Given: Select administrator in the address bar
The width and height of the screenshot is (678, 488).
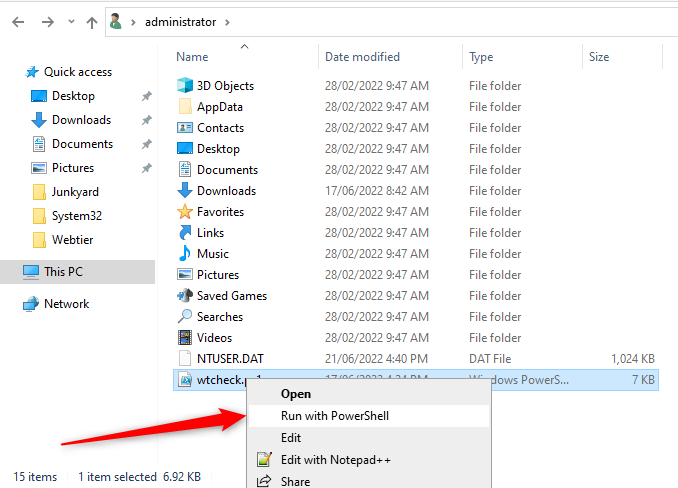Looking at the screenshot, I should 180,22.
